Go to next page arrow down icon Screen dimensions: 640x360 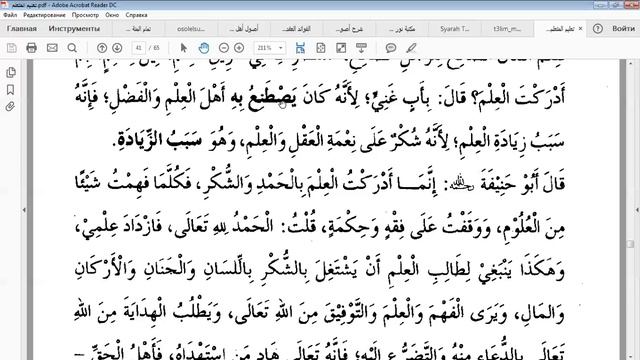pyautogui.click(x=117, y=48)
